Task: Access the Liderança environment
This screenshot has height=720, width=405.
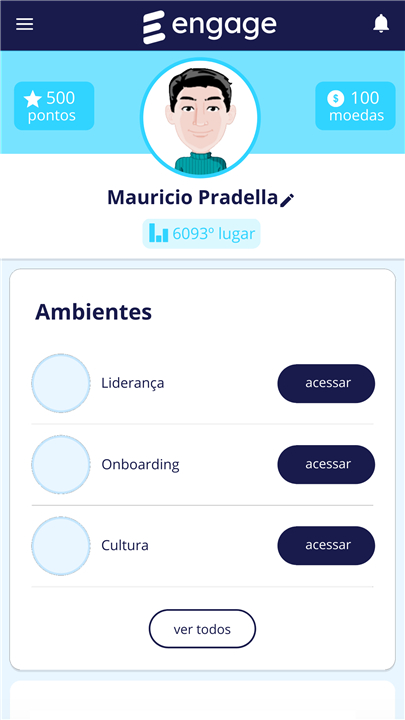Action: pyautogui.click(x=326, y=383)
